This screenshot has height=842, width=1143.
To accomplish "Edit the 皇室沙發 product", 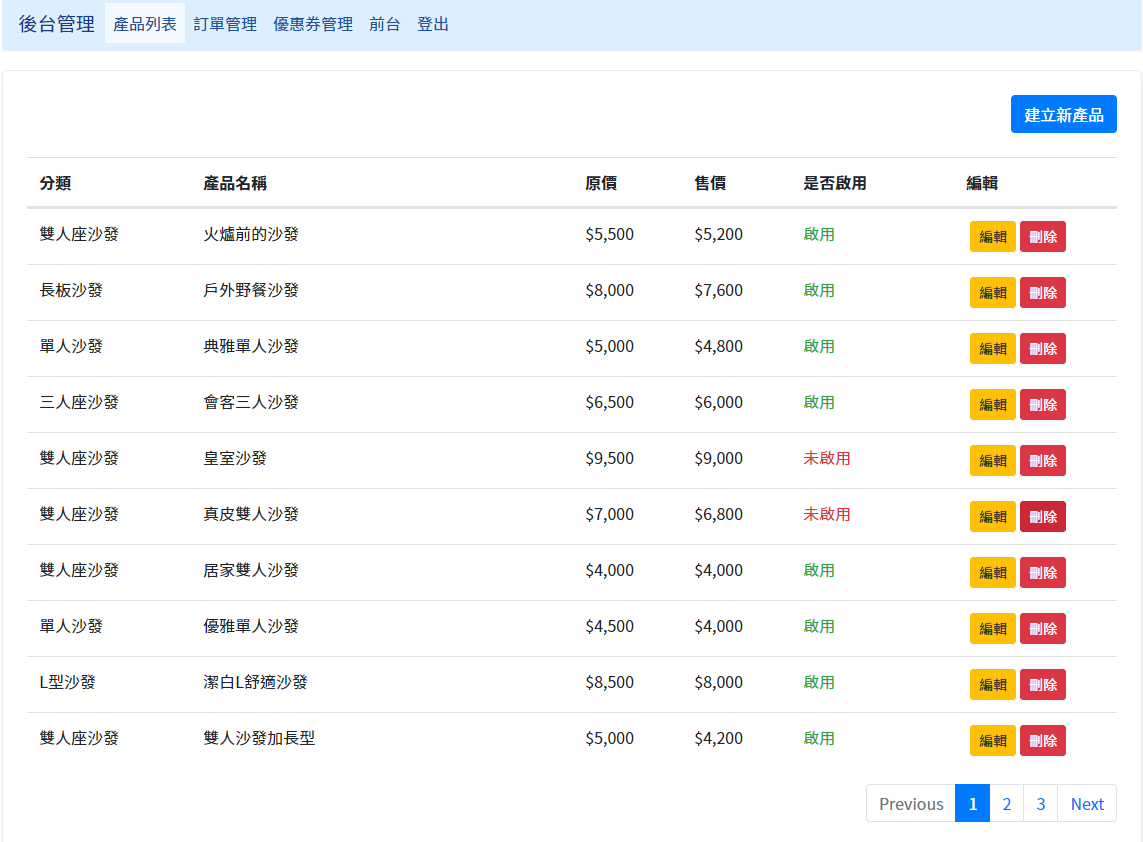I will 992,460.
